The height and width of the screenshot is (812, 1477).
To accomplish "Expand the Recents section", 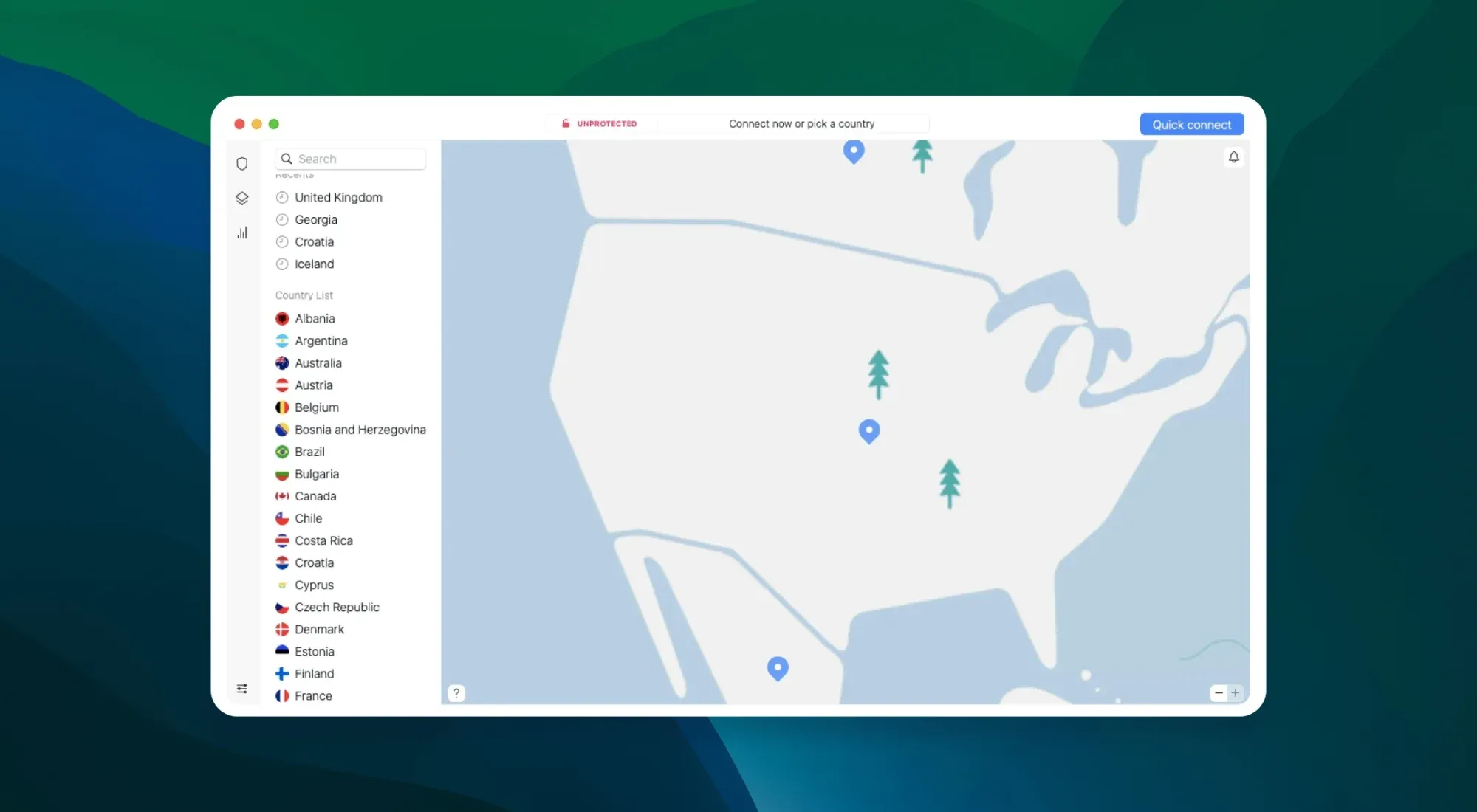I will click(295, 175).
